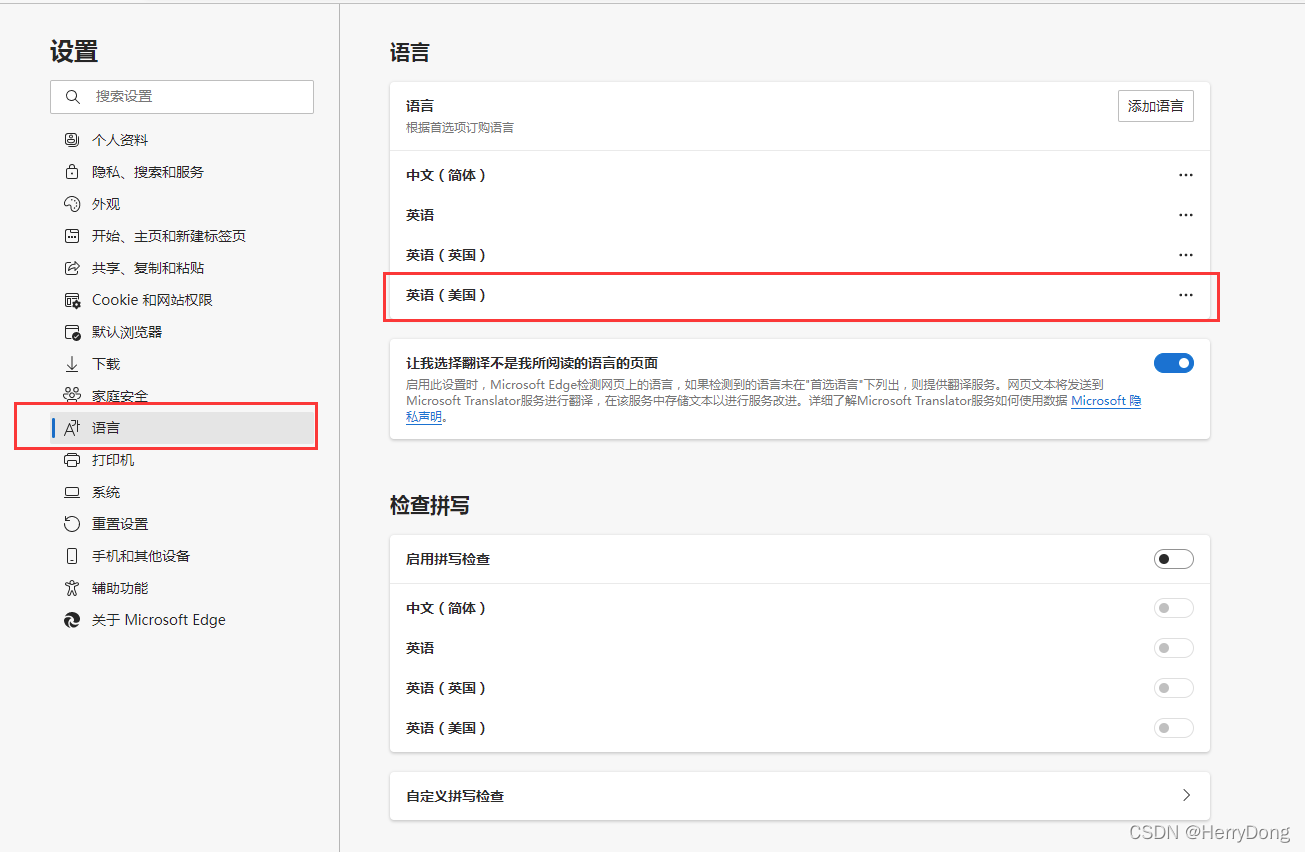
Task: Open more options for 英语（美国）language
Action: pyautogui.click(x=1186, y=295)
